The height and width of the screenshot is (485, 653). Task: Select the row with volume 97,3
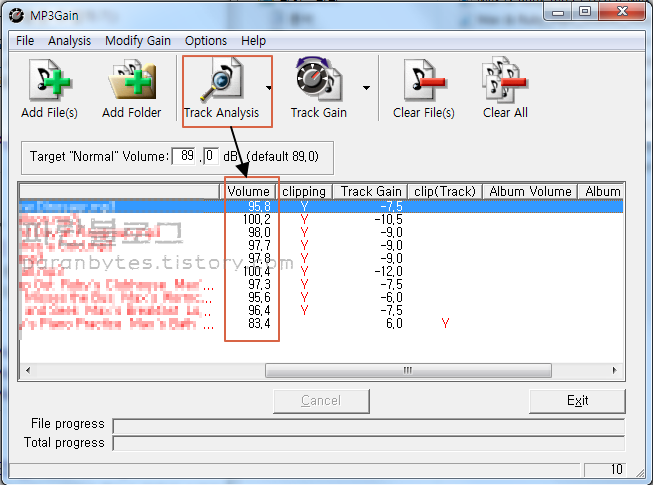(321, 284)
